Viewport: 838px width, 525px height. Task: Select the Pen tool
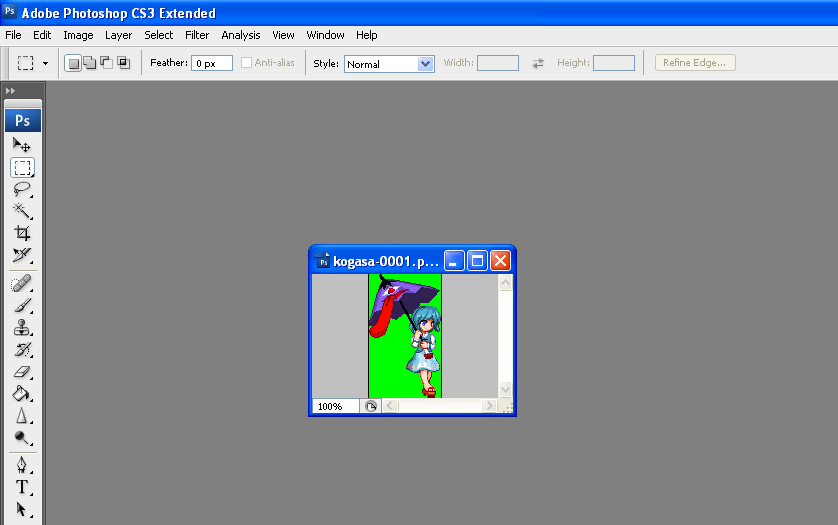click(22, 465)
